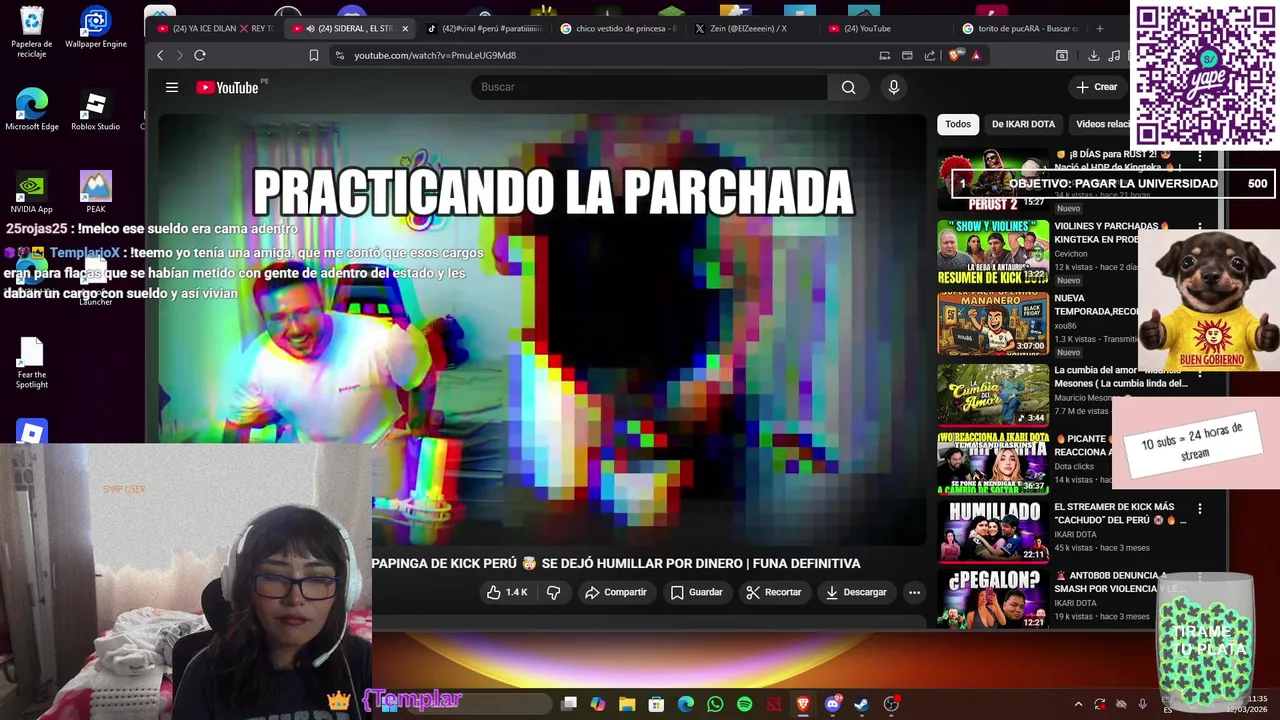
Task: Open Microsoft Edge desktop shortcut
Action: tap(32, 110)
